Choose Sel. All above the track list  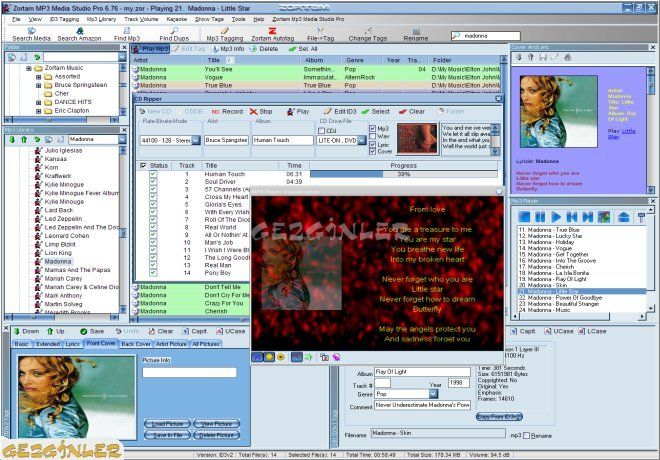303,49
